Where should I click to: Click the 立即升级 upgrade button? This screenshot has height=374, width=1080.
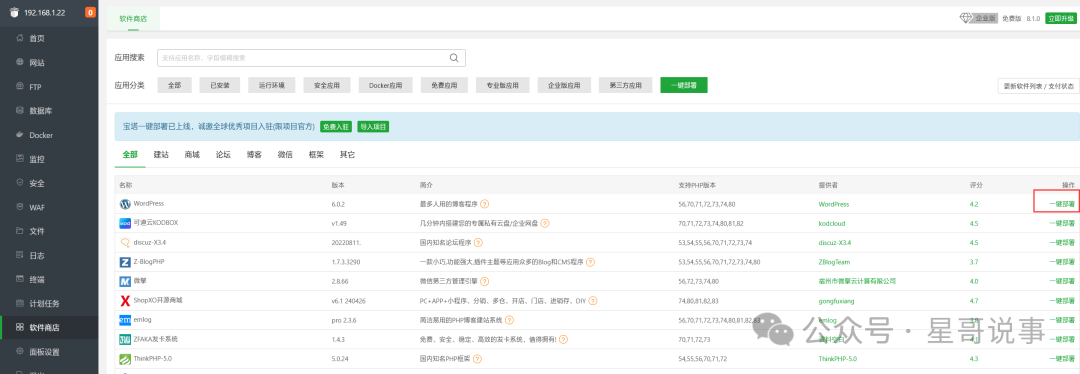(1060, 19)
